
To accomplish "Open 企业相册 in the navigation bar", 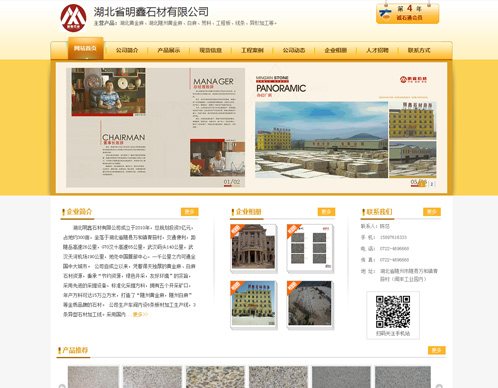I will (336, 50).
